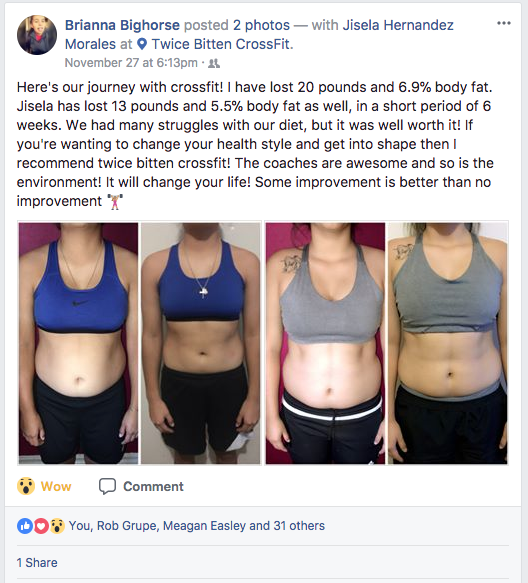Image resolution: width=528 pixels, height=583 pixels.
Task: Open the second blue sports bra after photo
Action: (x=201, y=343)
